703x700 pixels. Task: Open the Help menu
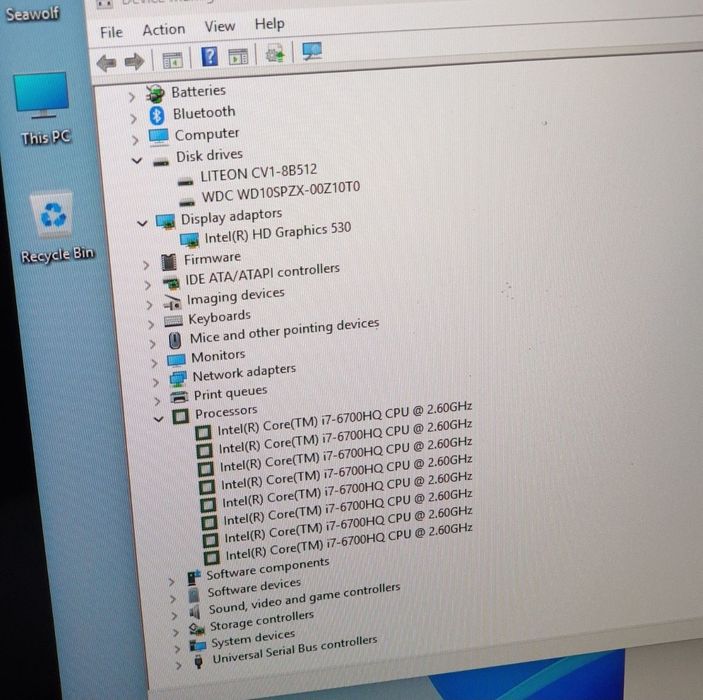point(269,23)
